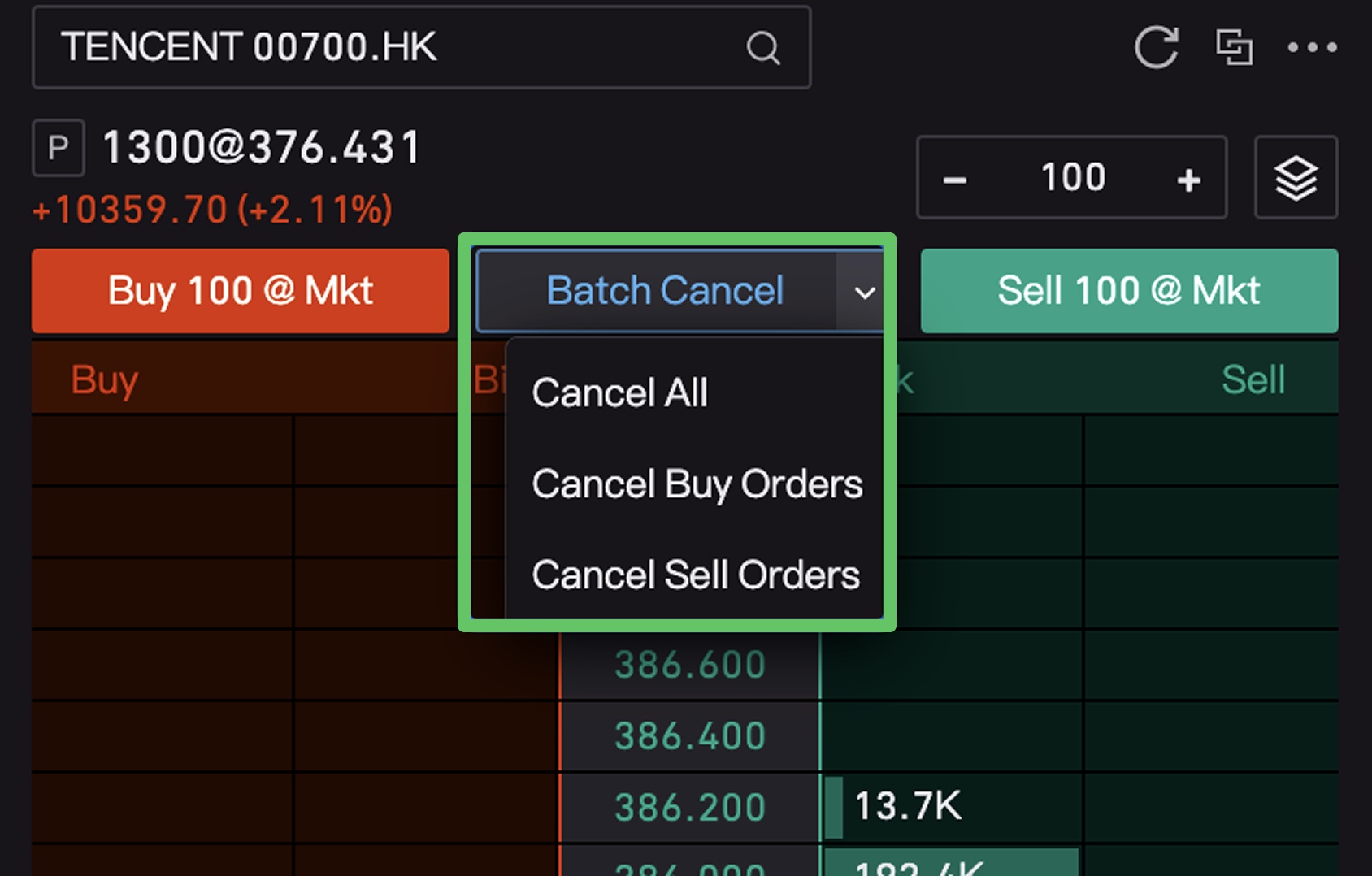Click the search magnifier icon
1372x876 pixels.
(763, 48)
